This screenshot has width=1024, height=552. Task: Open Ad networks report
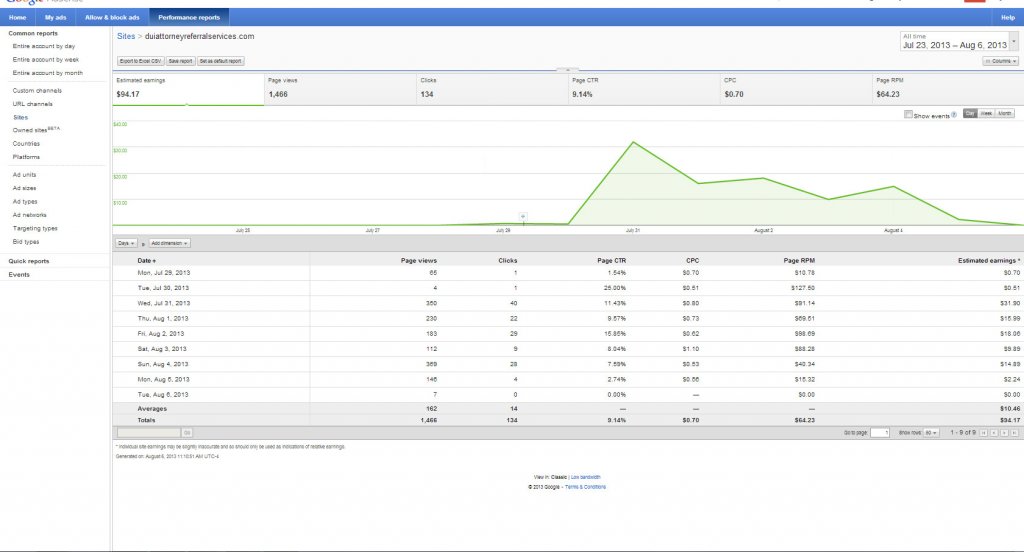tap(29, 215)
